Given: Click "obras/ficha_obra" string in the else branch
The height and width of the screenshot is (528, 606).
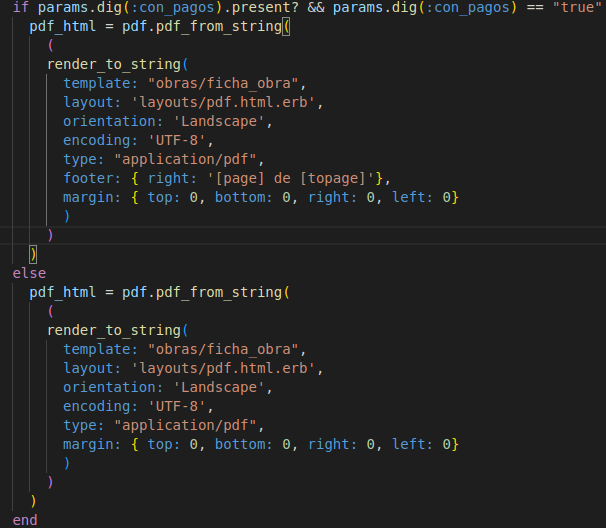Looking at the screenshot, I should 223,349.
